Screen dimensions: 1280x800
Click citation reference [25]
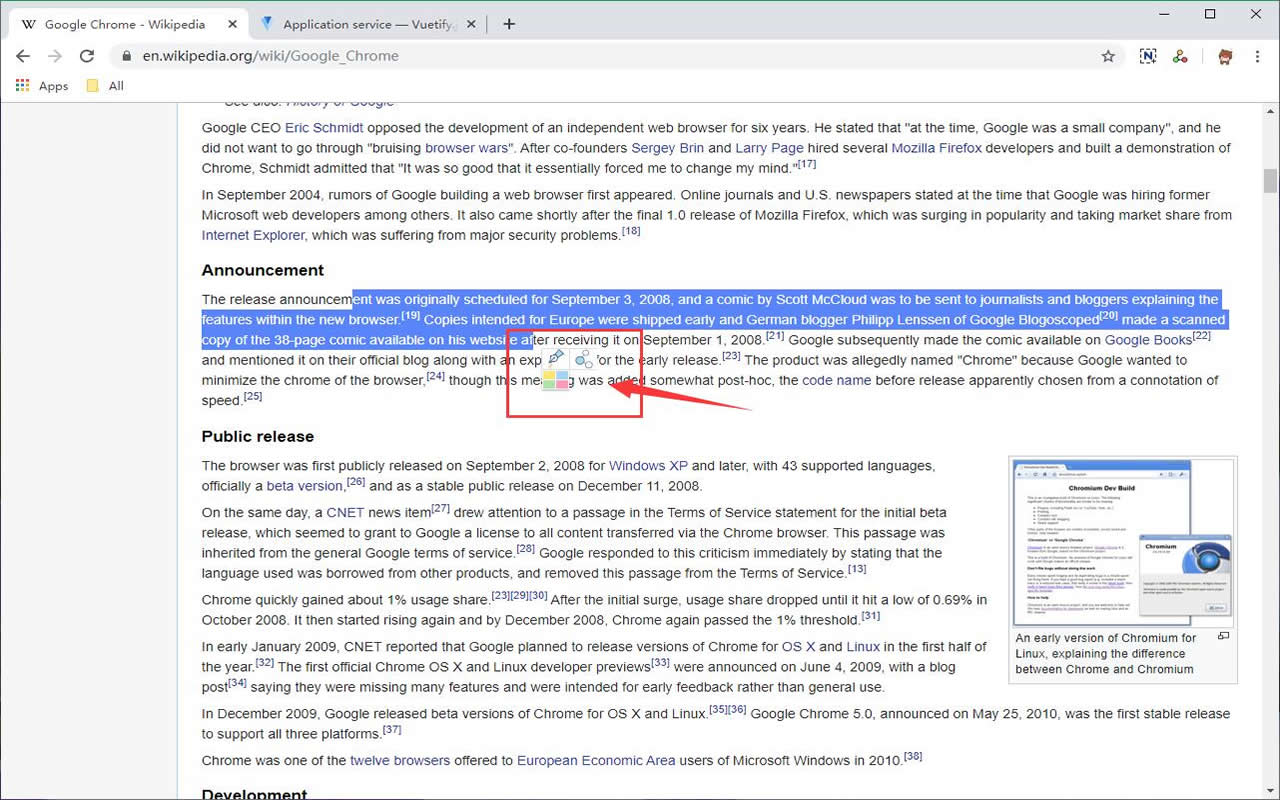coord(252,396)
